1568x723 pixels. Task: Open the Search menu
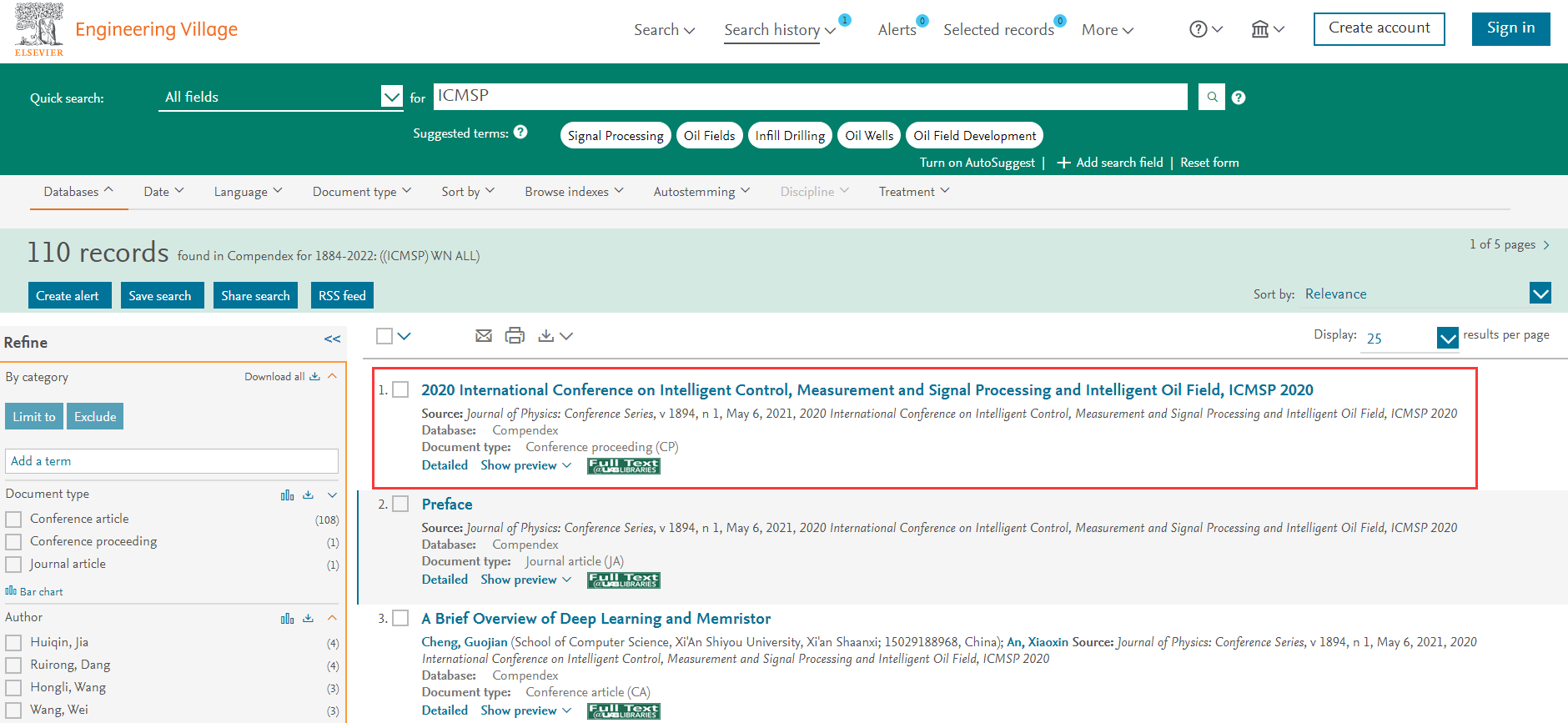point(664,30)
